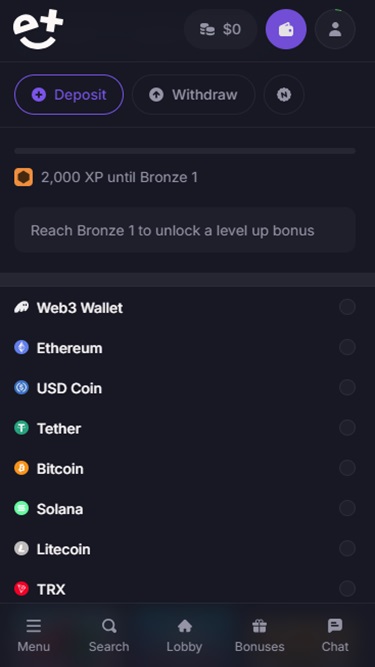Click the Deposit button
This screenshot has height=667, width=375.
coord(69,94)
